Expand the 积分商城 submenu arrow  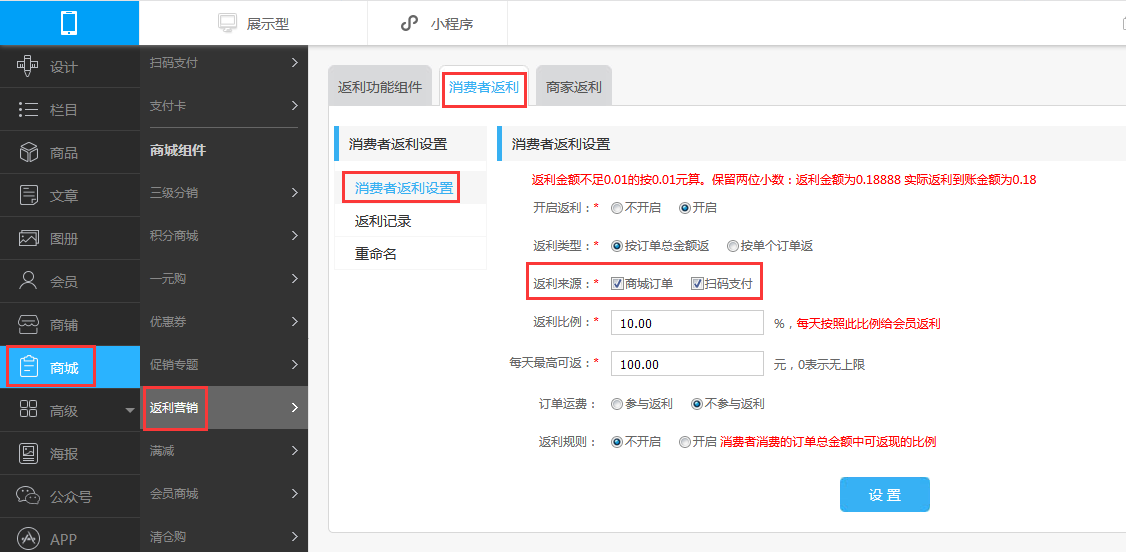click(294, 235)
